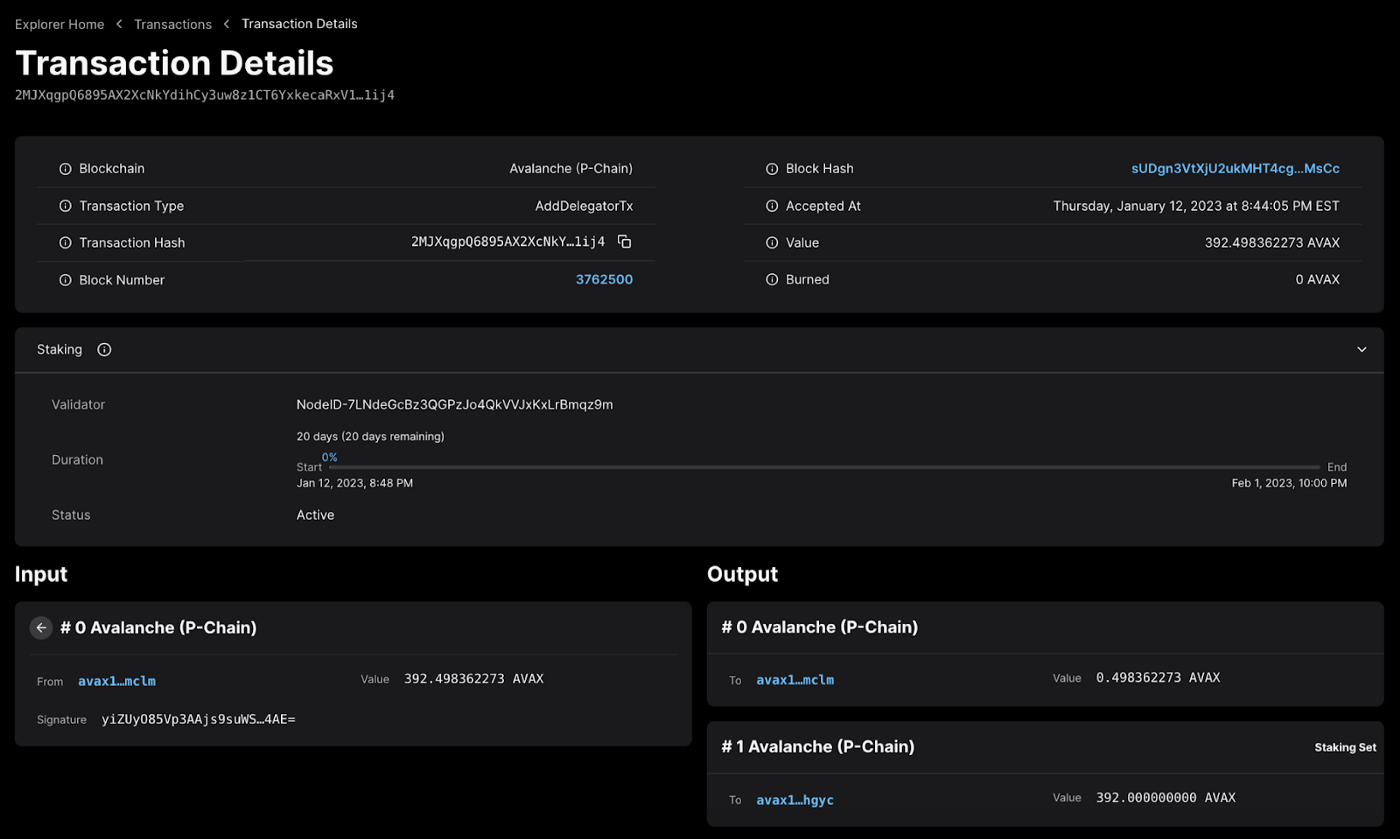Open block number 3762500
This screenshot has width=1400, height=839.
pos(604,279)
